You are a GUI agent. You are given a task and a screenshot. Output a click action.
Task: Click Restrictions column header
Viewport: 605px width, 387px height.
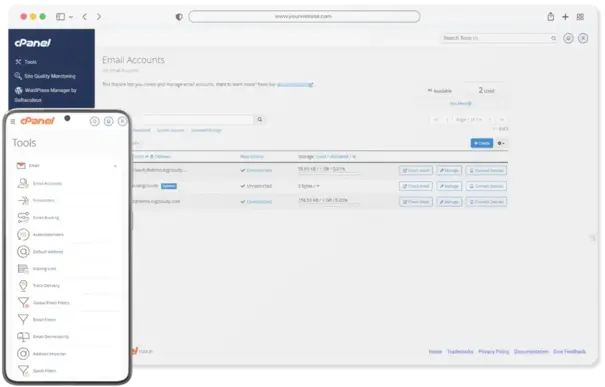252,157
